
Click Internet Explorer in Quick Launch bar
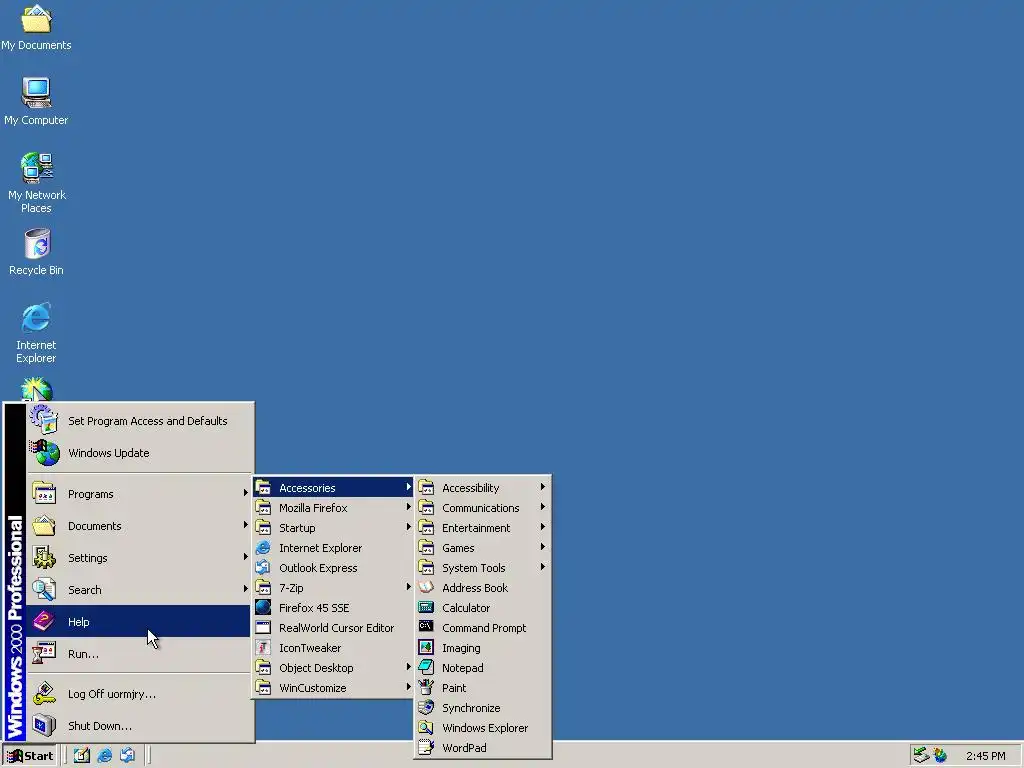104,756
